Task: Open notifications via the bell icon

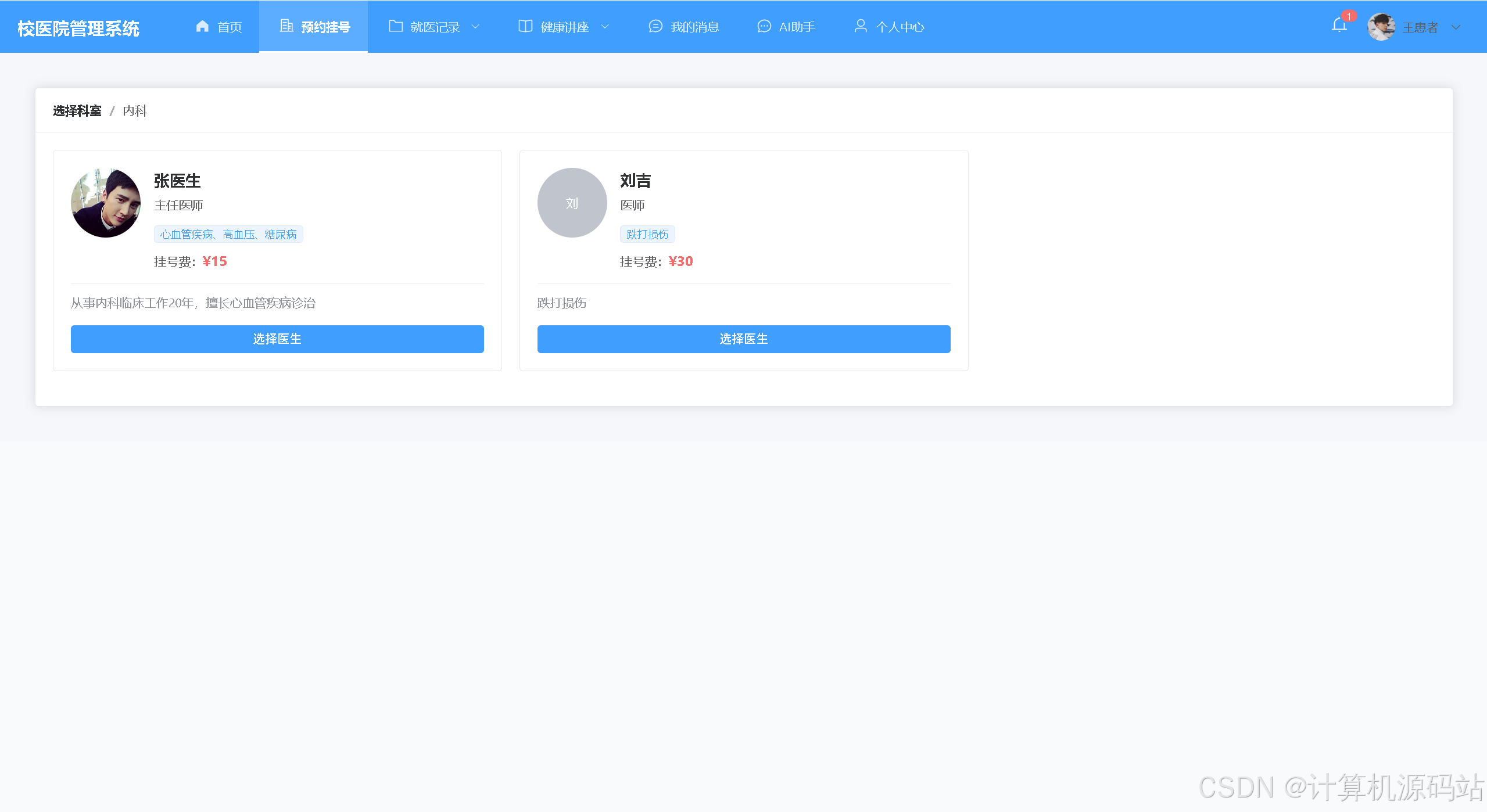Action: pos(1339,26)
